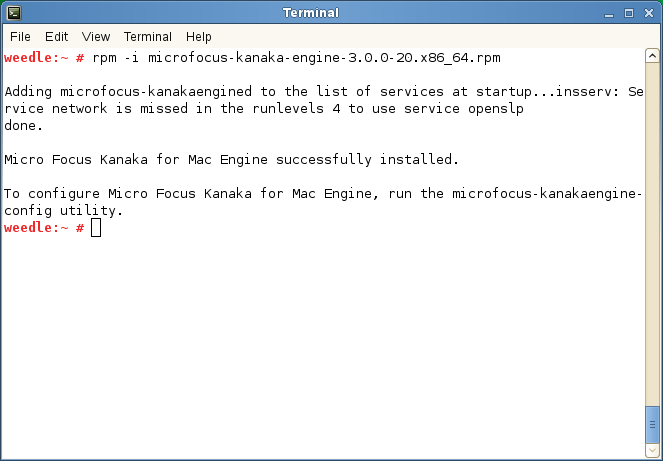The height and width of the screenshot is (461, 663).
Task: Click the vertical scrollbar thumb
Action: coord(652,425)
